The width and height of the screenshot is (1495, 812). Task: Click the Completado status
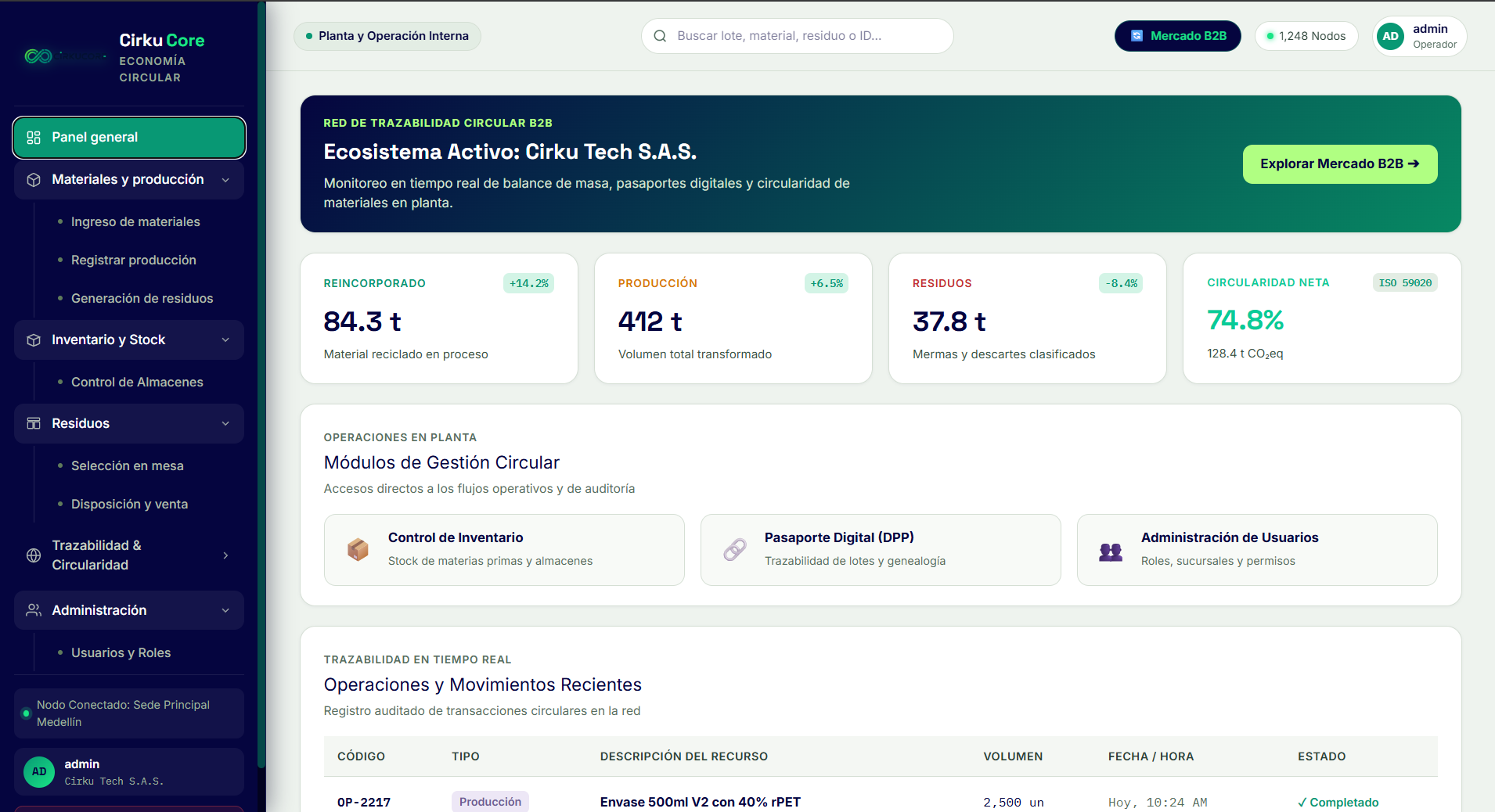[1338, 803]
